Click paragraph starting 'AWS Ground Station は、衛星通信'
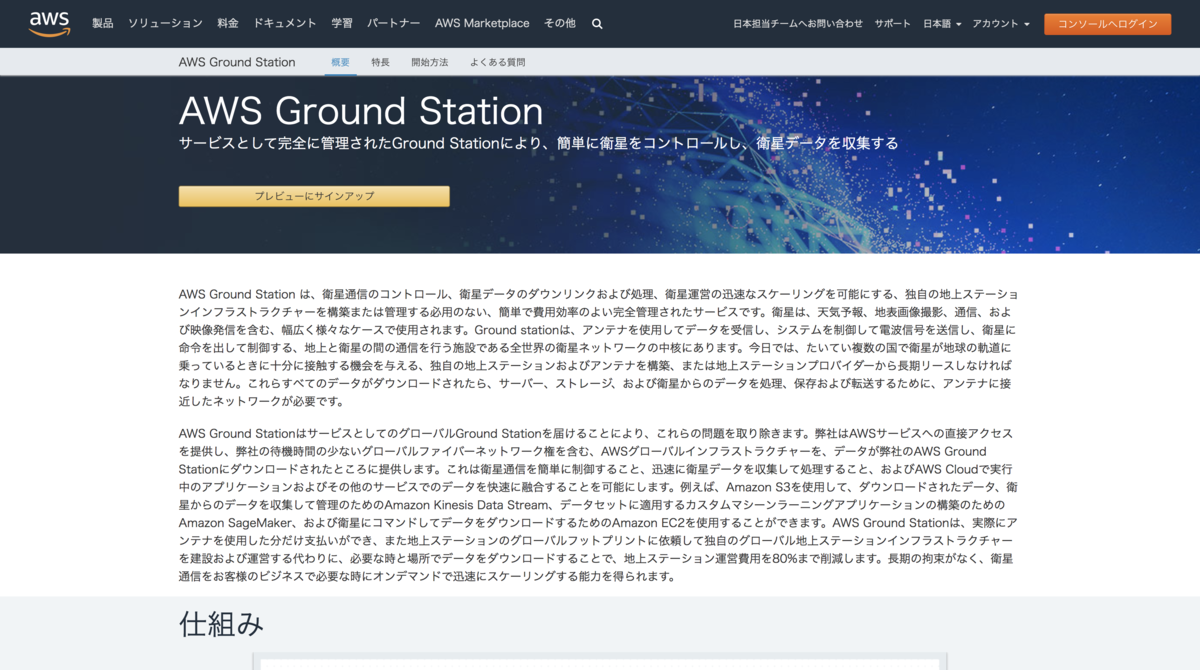The image size is (1200, 670). tap(599, 348)
